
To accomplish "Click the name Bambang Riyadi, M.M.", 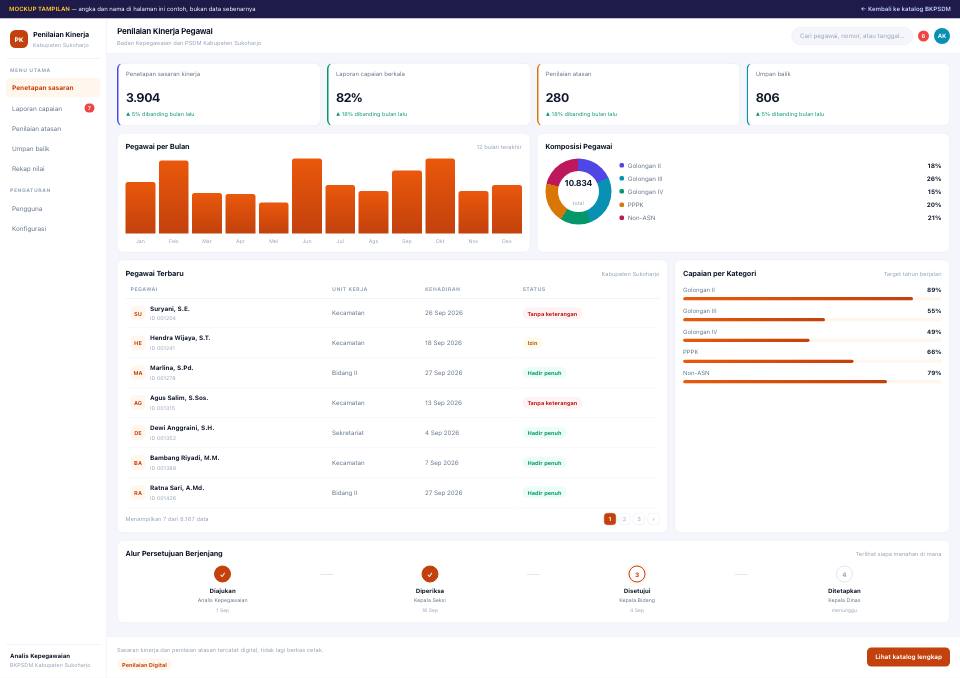I will 184,458.
